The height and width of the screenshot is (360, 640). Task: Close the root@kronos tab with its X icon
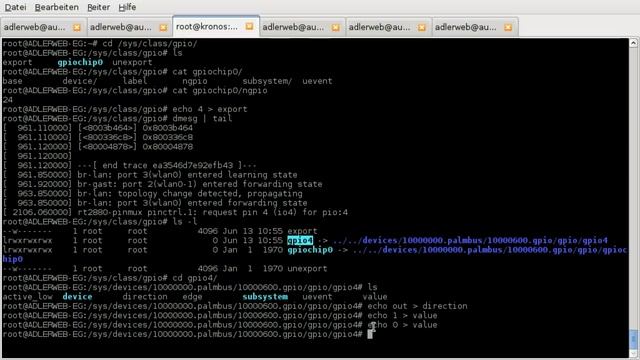(x=249, y=27)
